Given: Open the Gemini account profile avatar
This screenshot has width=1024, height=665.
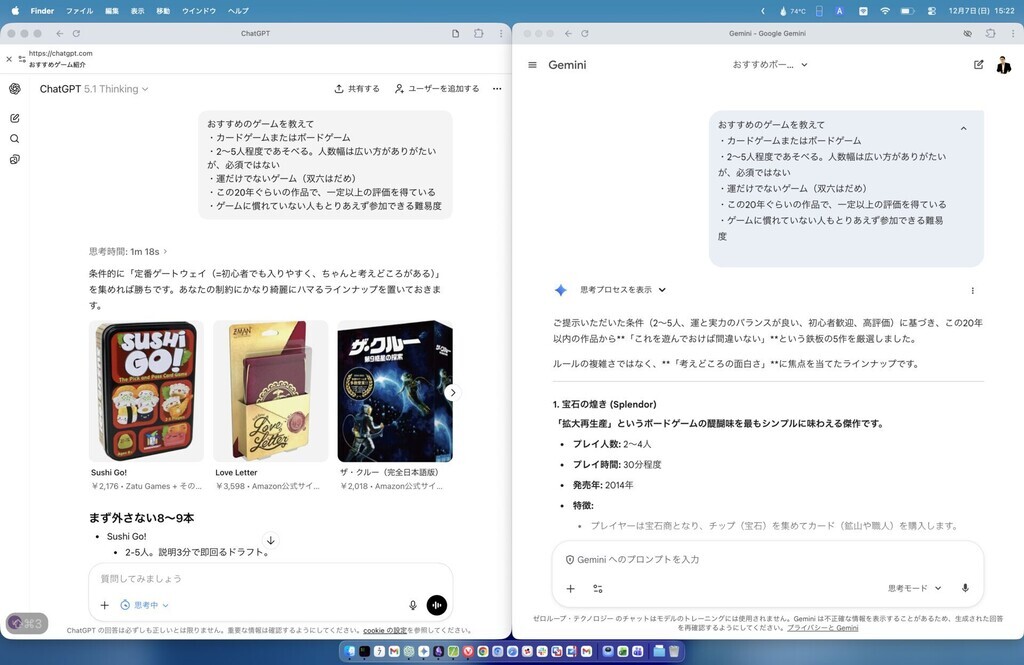Looking at the screenshot, I should 1004,65.
